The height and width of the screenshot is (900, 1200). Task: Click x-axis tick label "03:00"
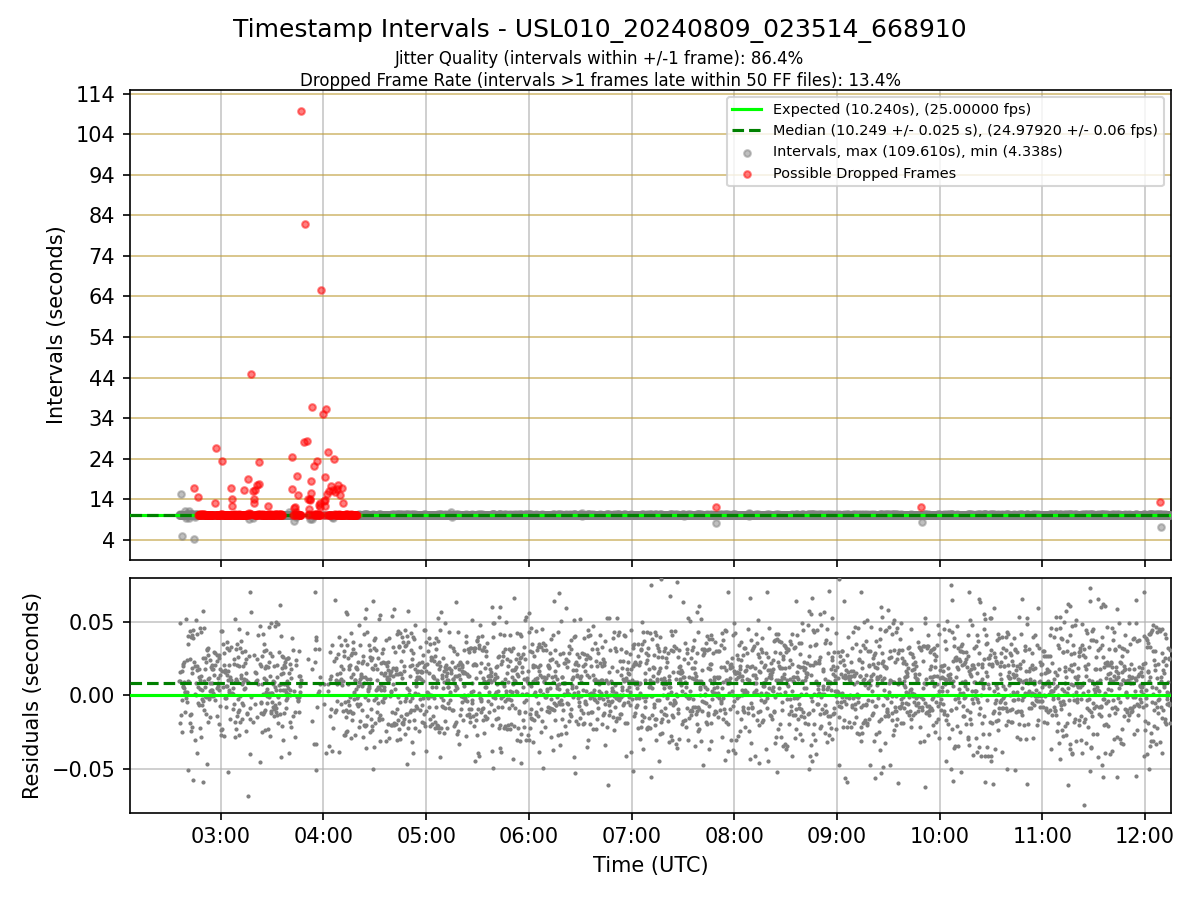click(220, 834)
